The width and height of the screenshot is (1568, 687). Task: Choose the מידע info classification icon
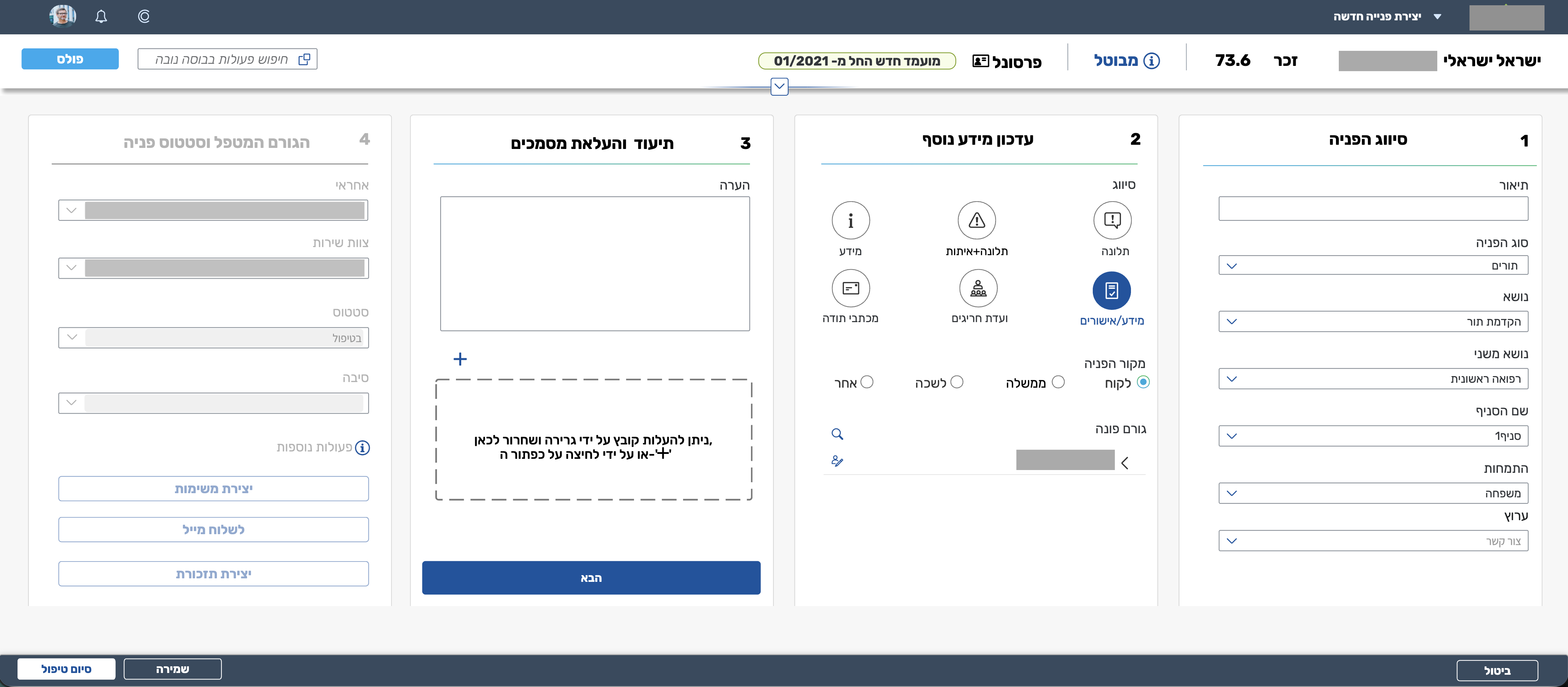(850, 220)
